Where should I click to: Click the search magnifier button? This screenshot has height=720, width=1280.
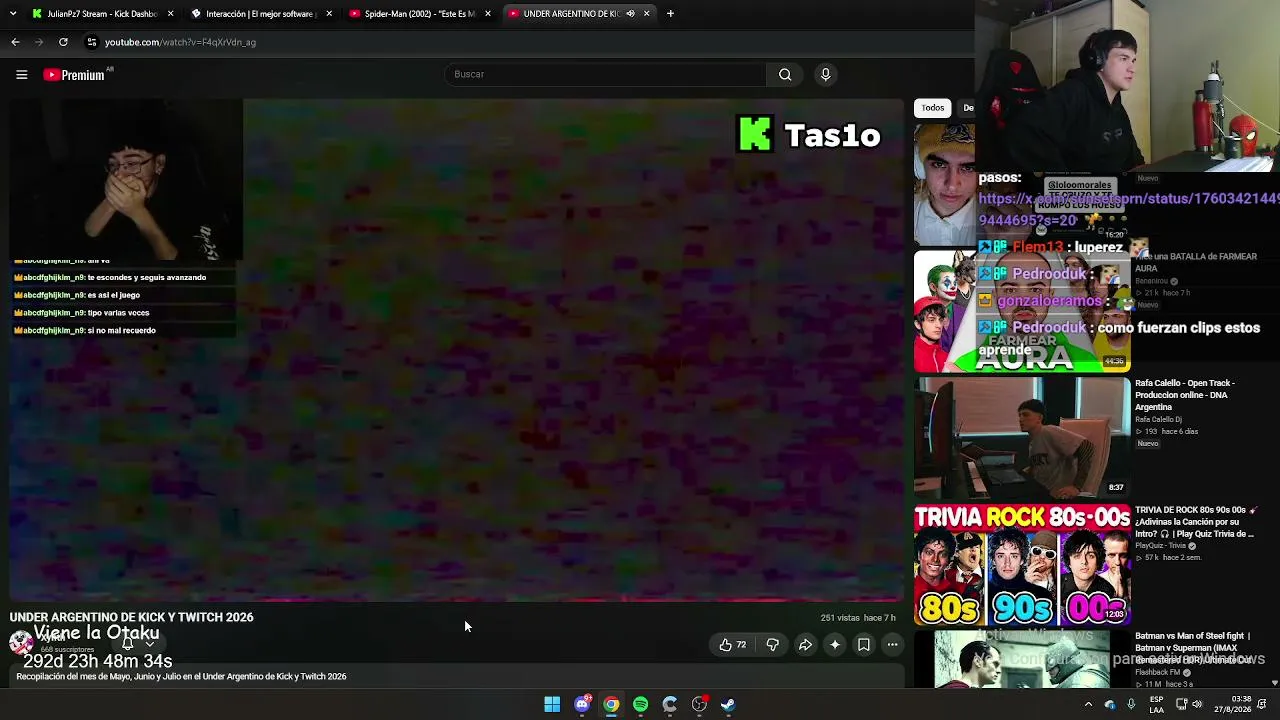[x=785, y=74]
